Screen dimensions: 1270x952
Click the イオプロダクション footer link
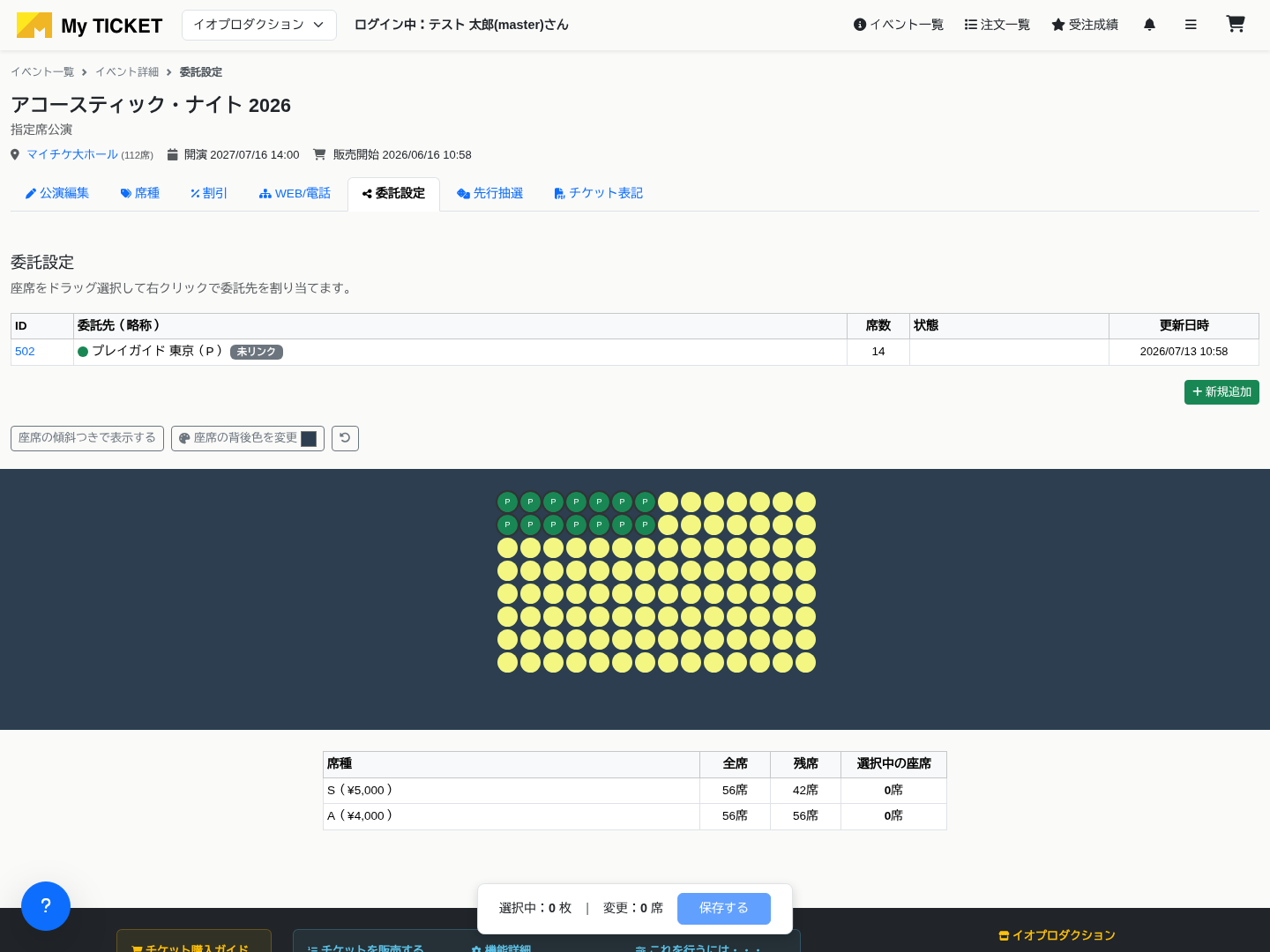click(1057, 935)
